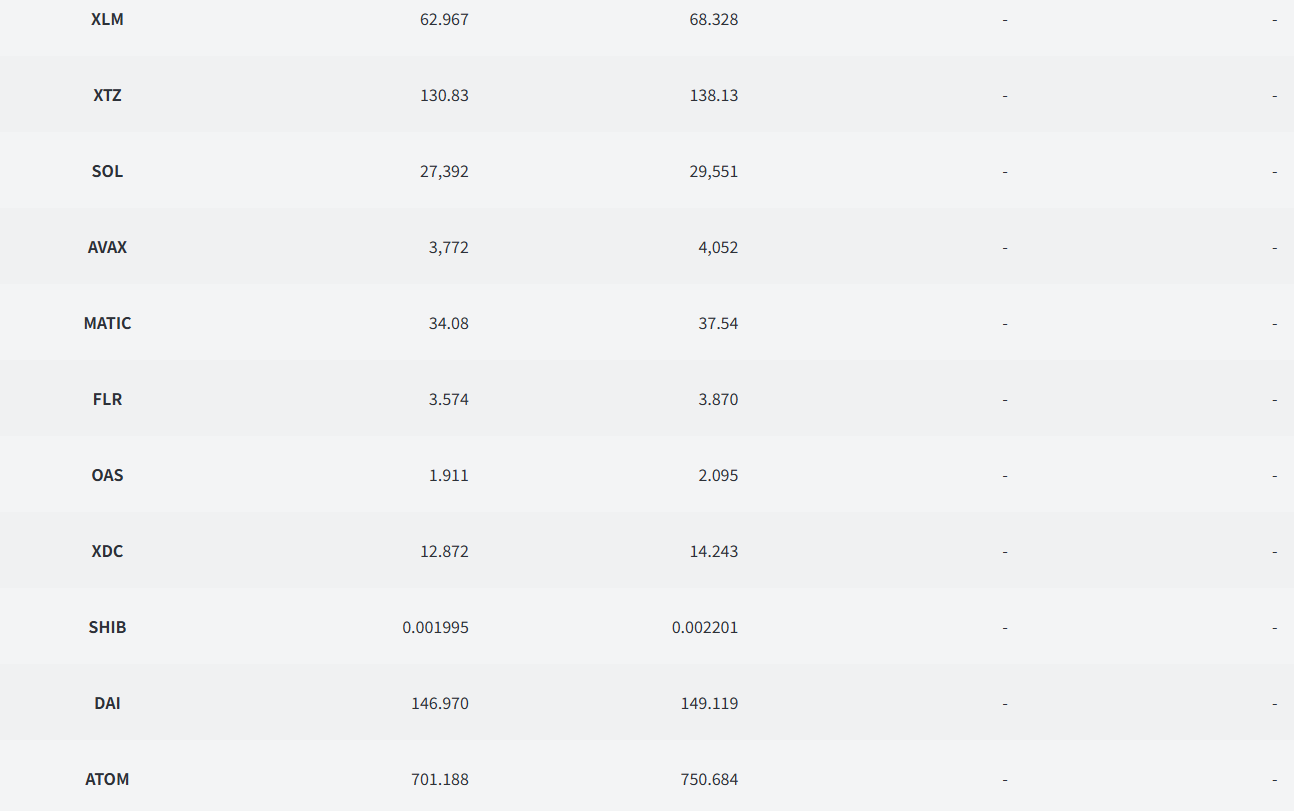
Task: Click the MATIC value 37.54
Action: click(x=718, y=323)
